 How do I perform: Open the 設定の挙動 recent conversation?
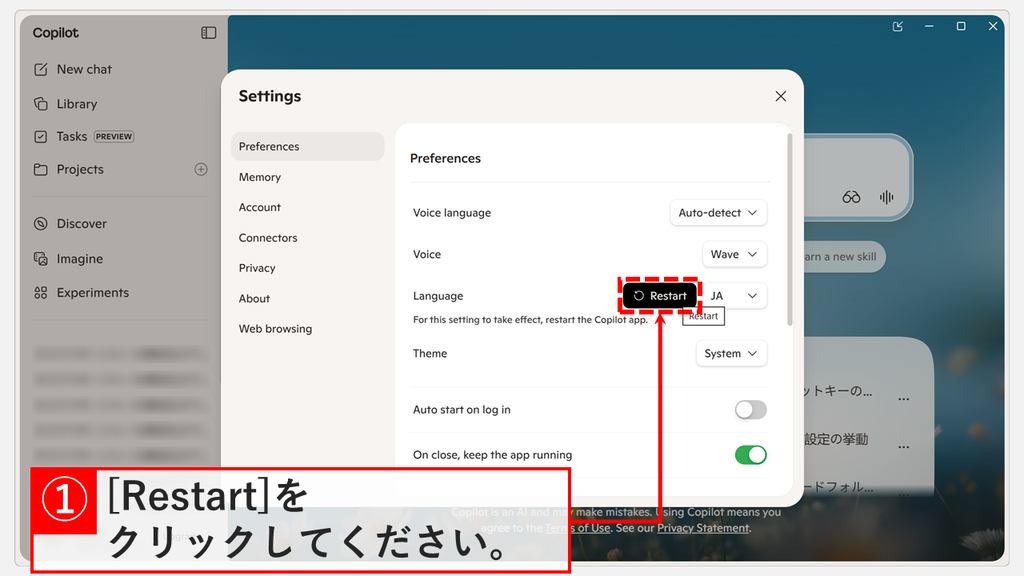point(837,440)
